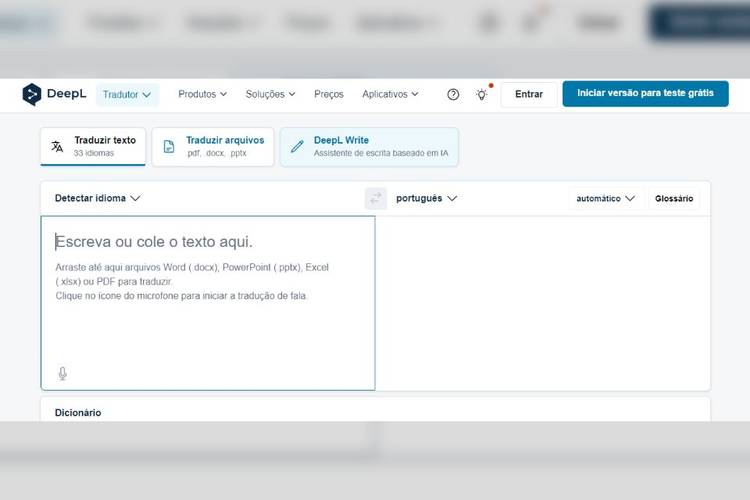Expand the Aplicativos menu
Image resolution: width=750 pixels, height=500 pixels.
pos(390,94)
